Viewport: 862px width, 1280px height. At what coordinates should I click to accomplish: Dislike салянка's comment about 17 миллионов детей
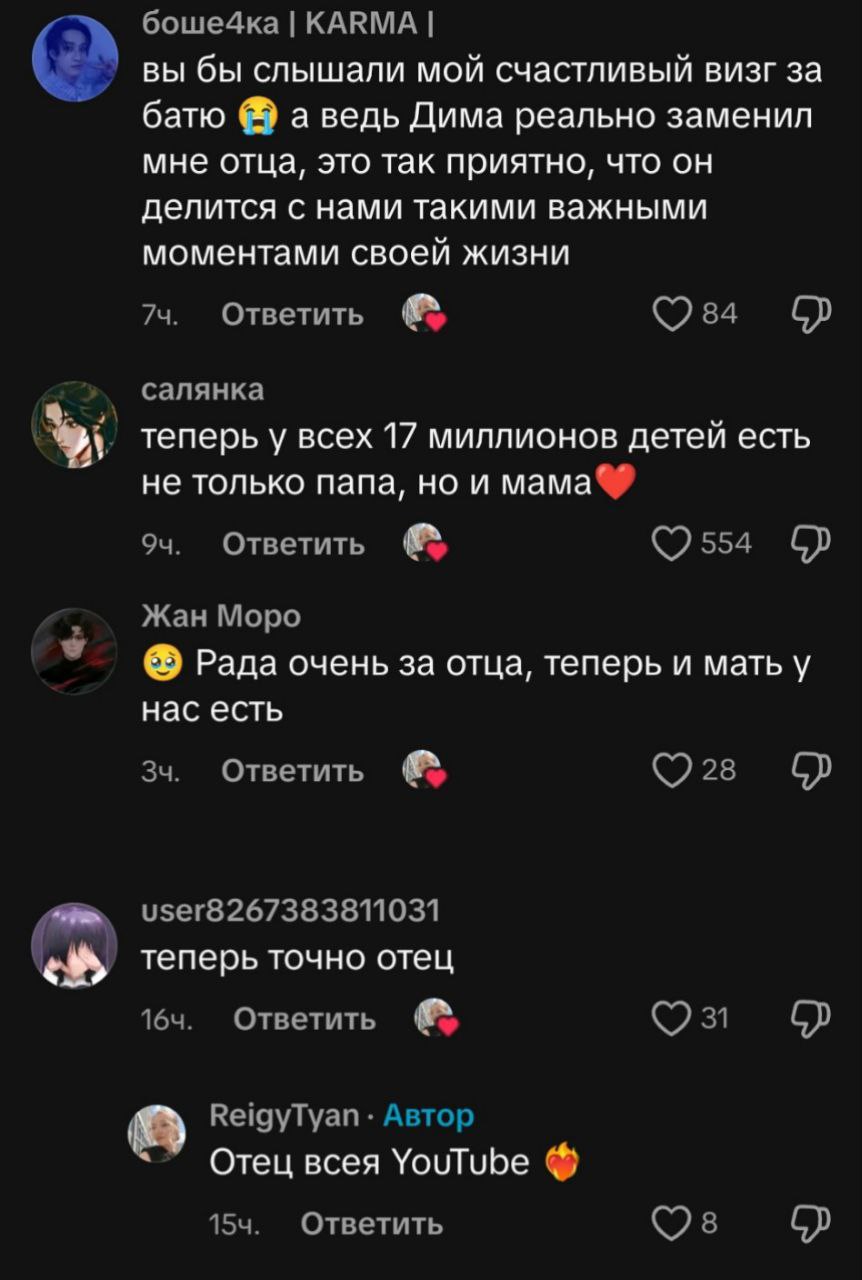pyautogui.click(x=810, y=543)
